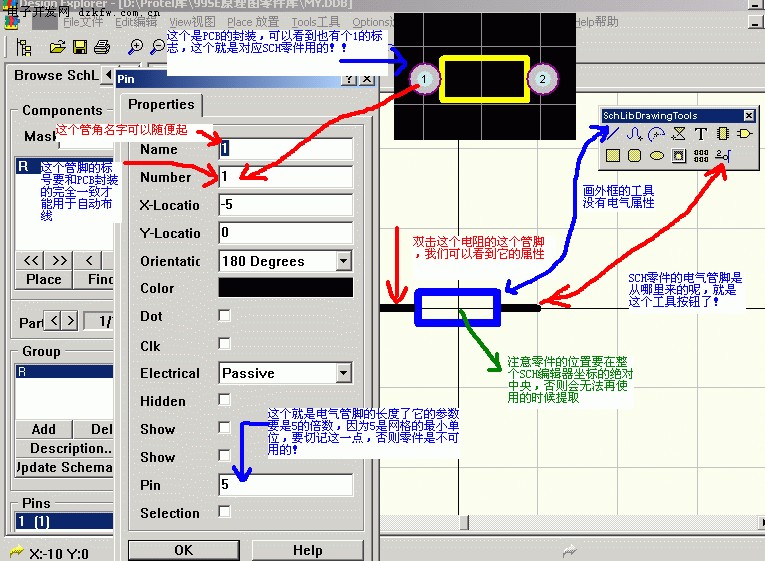Click the Help button in Pin dialog
765x561 pixels.
tap(307, 550)
